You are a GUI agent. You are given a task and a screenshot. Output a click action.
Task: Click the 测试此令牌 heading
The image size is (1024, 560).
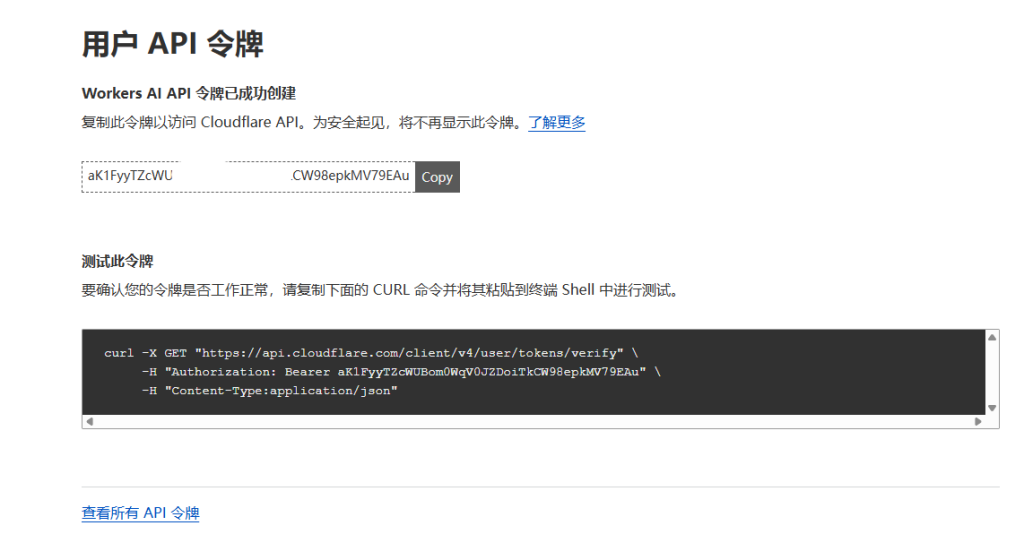coord(118,262)
